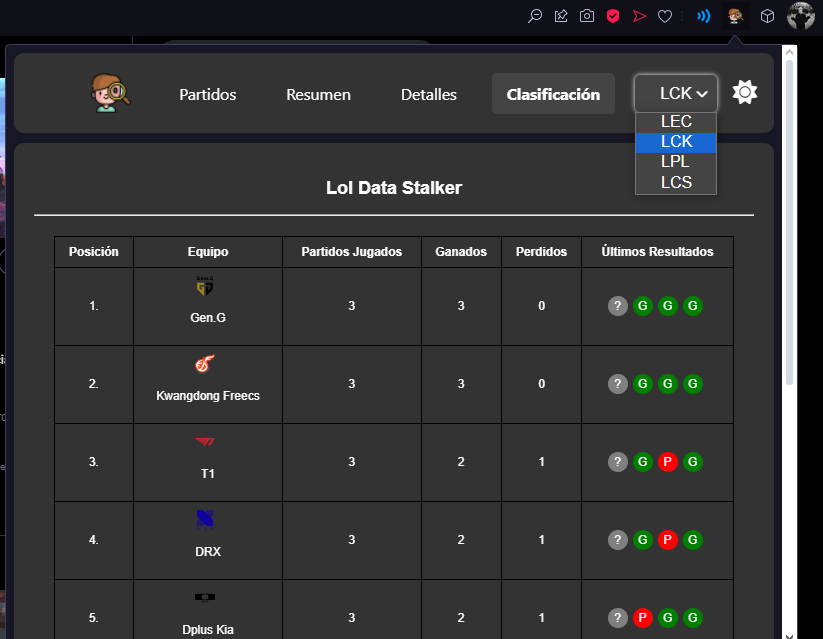
Task: Click Dplus Kia's red P loss badge
Action: point(642,617)
